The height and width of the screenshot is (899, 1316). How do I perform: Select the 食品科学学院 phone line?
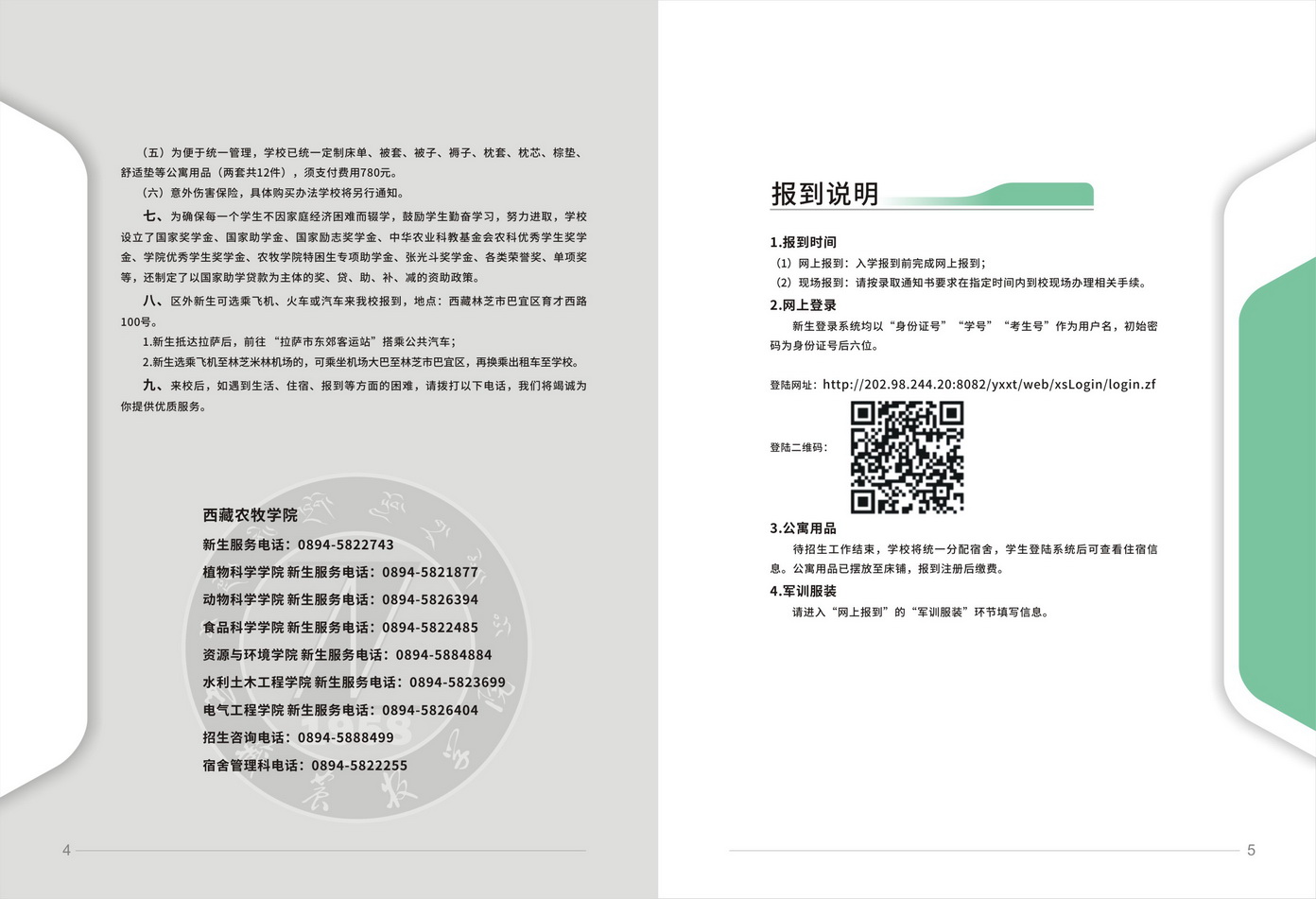point(340,627)
